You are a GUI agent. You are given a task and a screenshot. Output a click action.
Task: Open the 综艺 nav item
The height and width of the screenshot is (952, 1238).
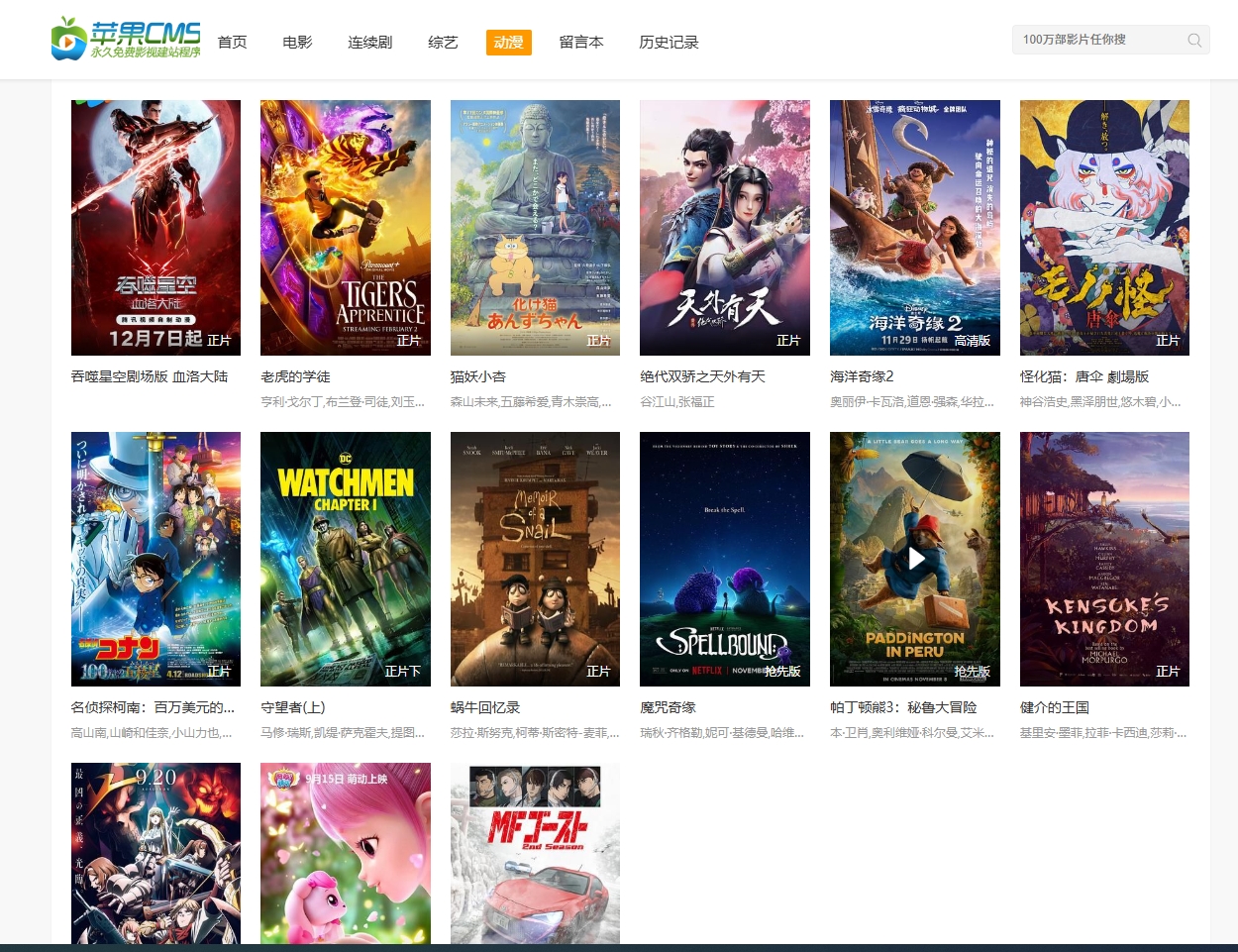pyautogui.click(x=443, y=43)
